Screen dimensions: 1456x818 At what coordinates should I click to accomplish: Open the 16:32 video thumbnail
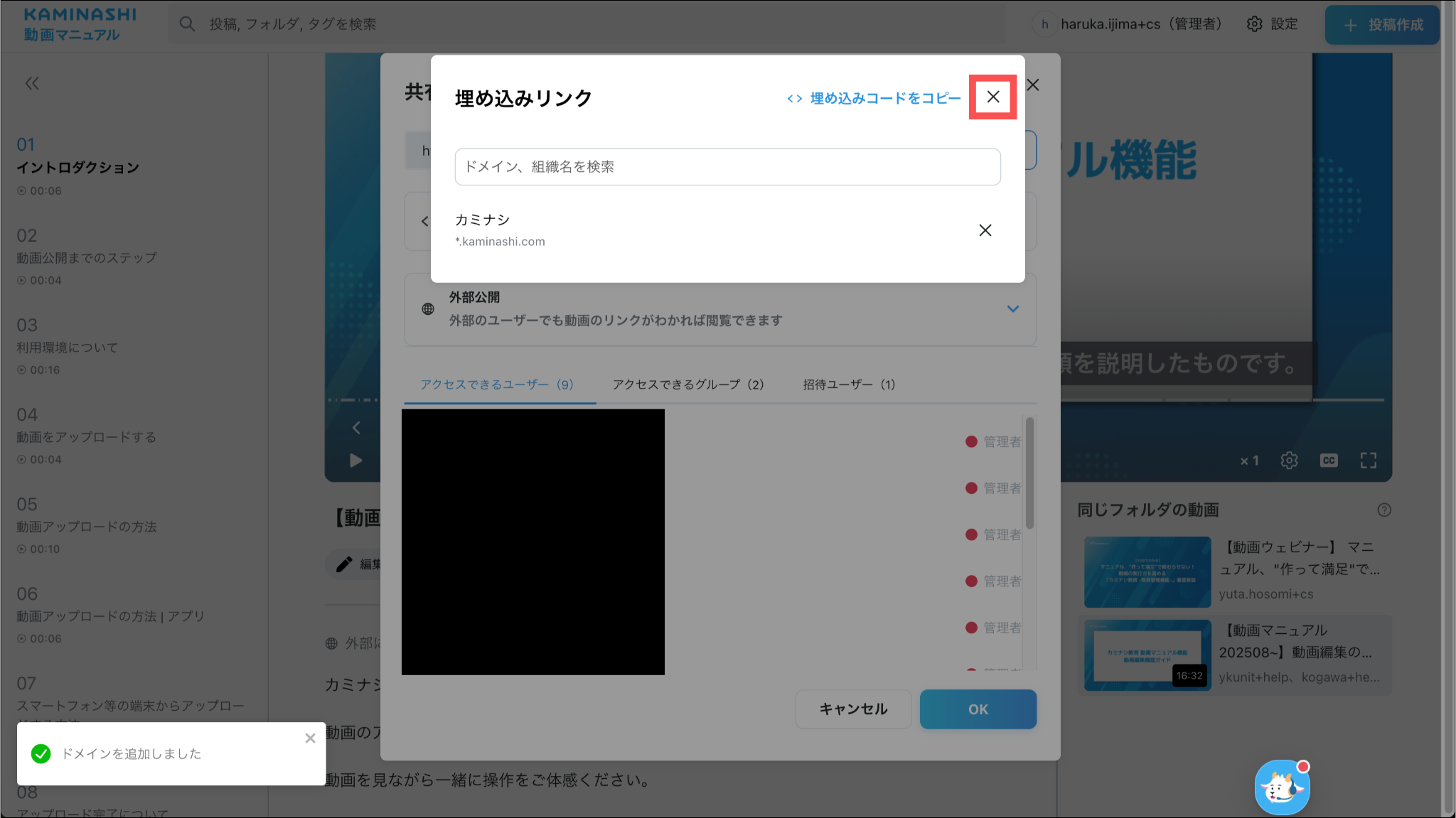tap(1147, 655)
